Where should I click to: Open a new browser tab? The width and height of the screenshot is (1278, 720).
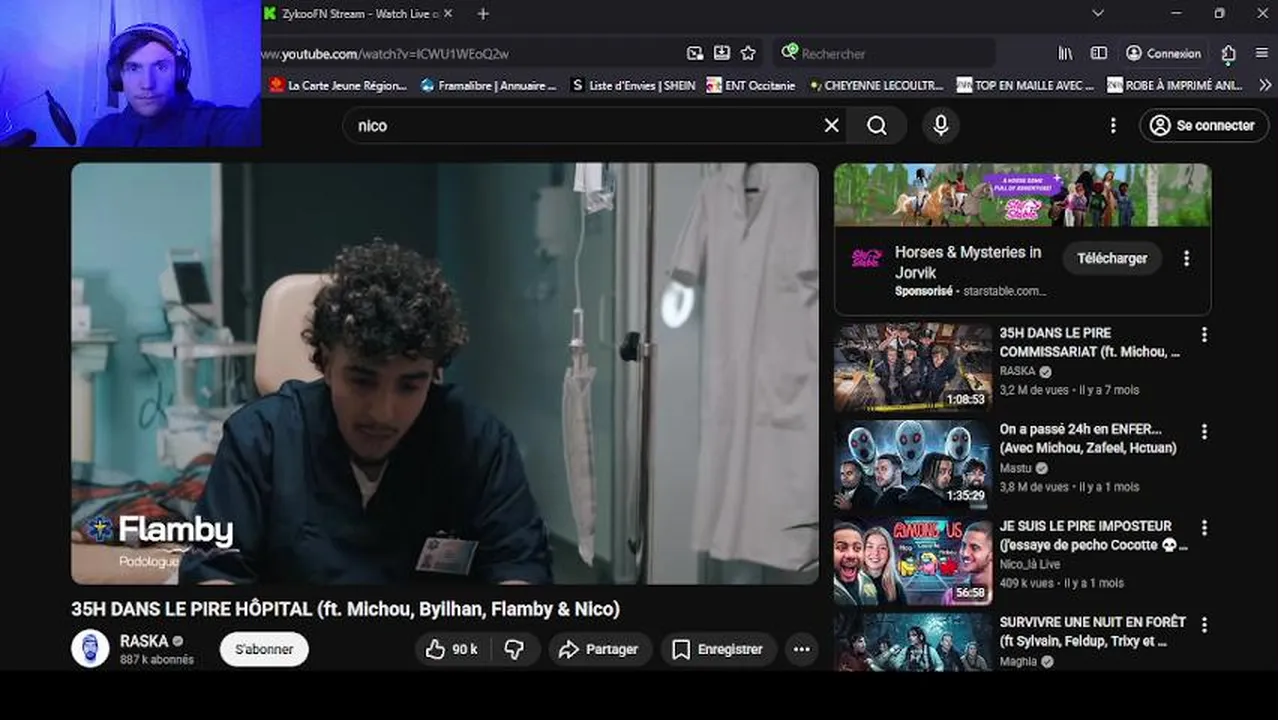pos(483,14)
